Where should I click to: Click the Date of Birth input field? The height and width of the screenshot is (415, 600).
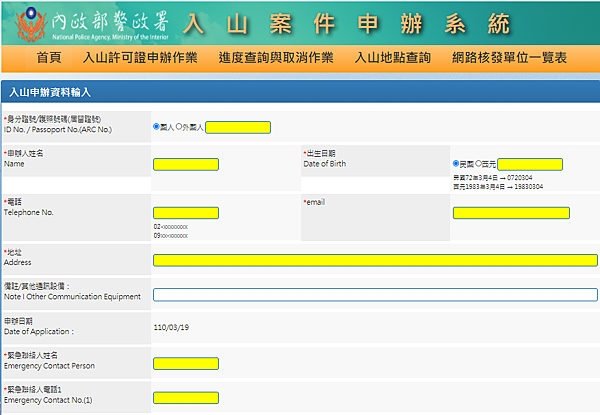[530, 164]
